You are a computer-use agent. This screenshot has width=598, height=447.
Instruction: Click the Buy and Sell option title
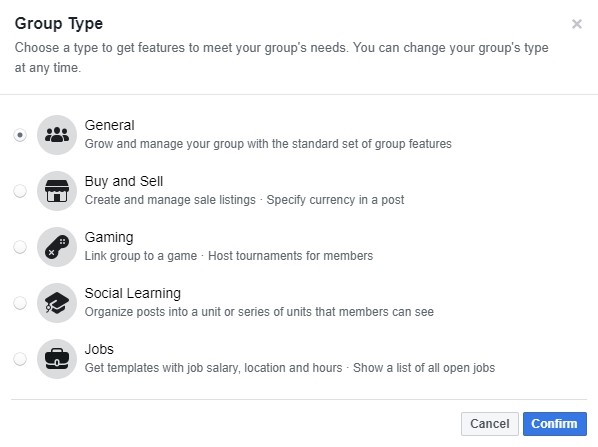click(x=124, y=181)
